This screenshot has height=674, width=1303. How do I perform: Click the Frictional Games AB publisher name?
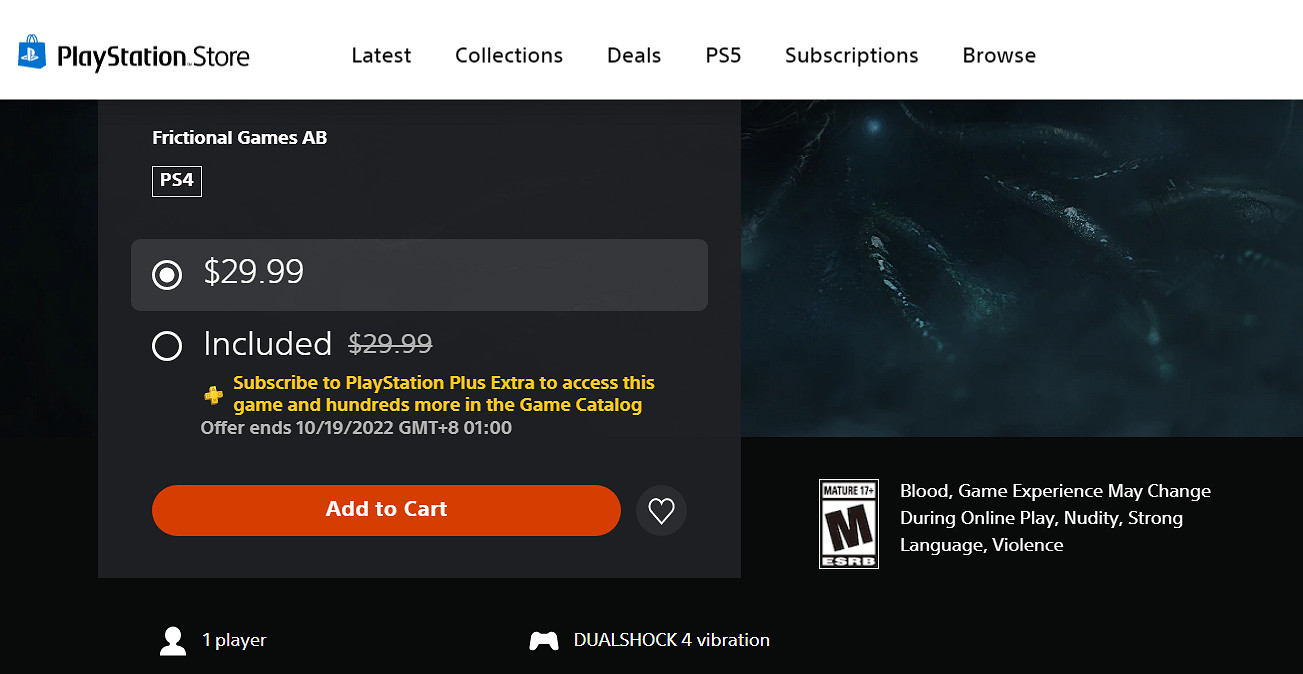pyautogui.click(x=239, y=138)
